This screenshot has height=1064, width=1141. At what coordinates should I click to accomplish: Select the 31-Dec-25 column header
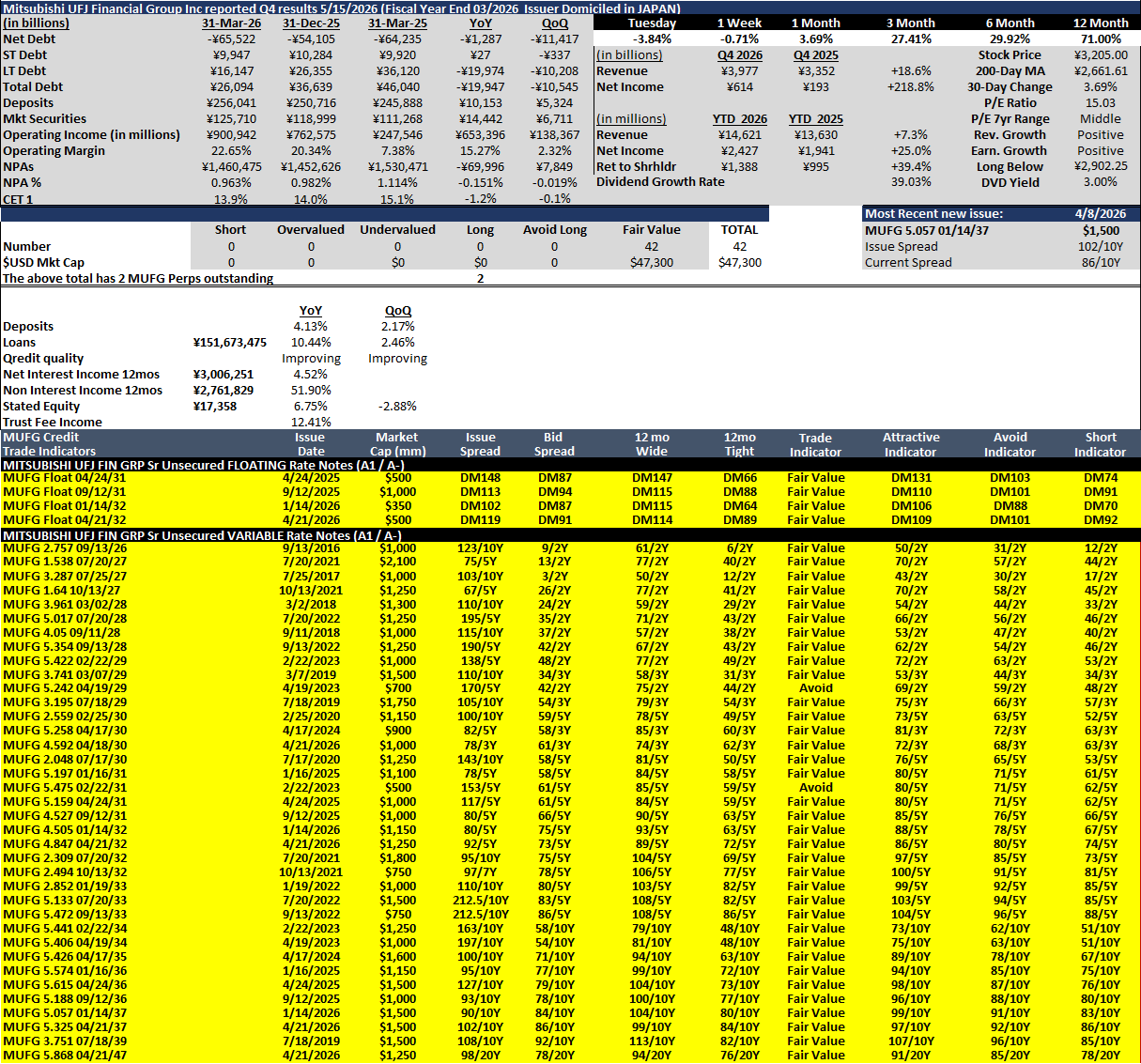(311, 23)
